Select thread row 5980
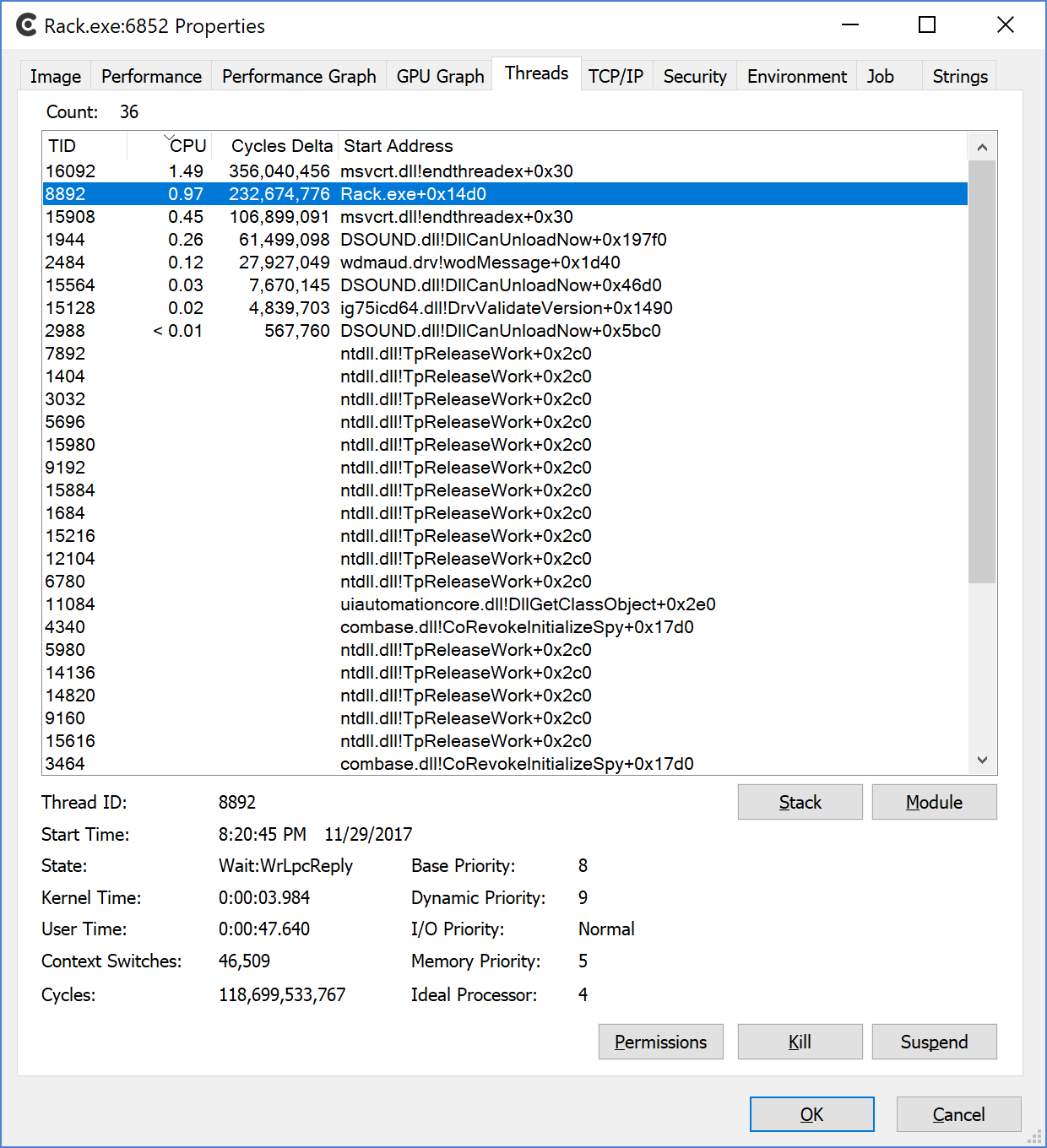Image resolution: width=1047 pixels, height=1148 pixels. (505, 650)
